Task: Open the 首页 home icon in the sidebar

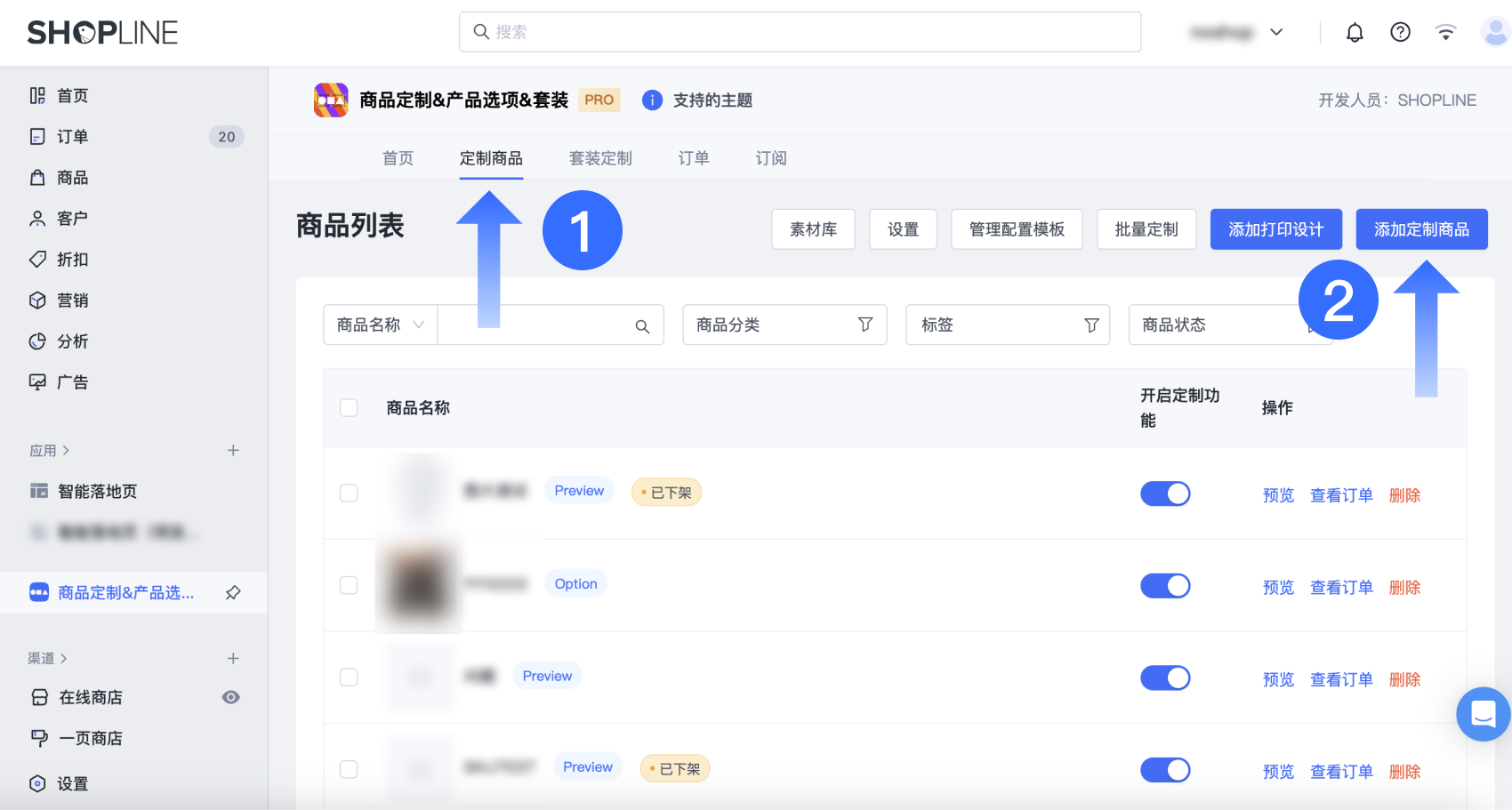Action: (37, 95)
